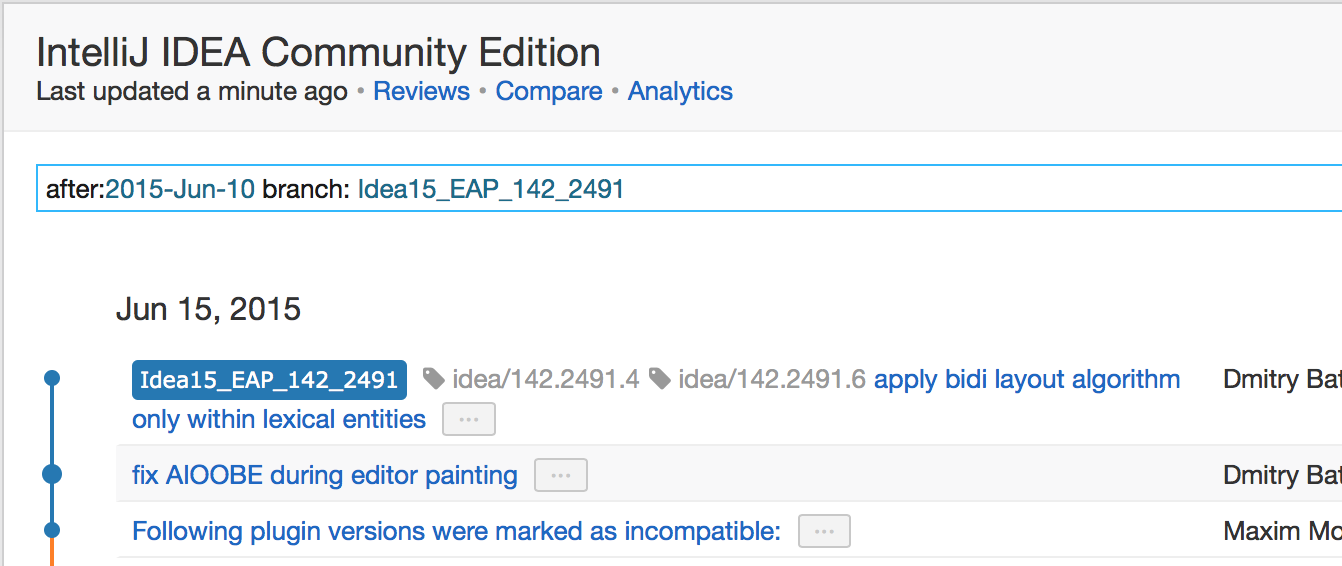Open the Reviews link
This screenshot has width=1342, height=566.
(421, 91)
